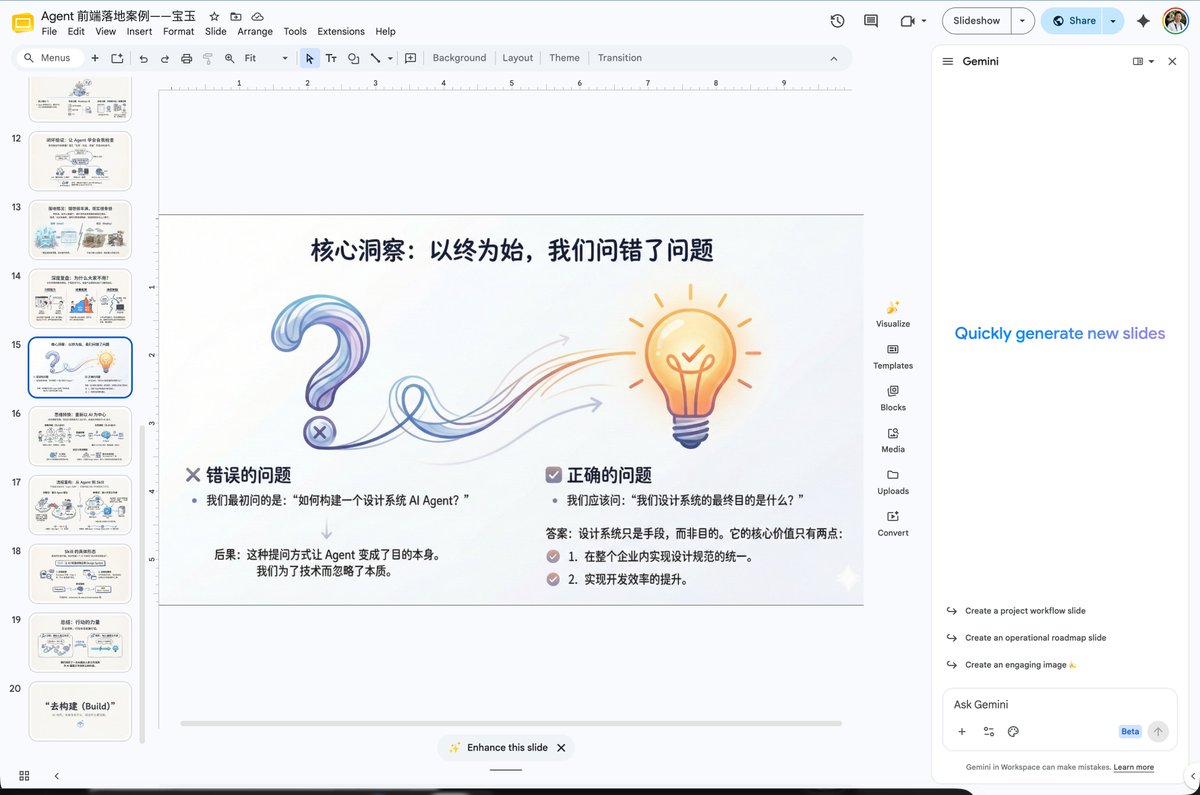This screenshot has width=1200, height=795.
Task: Open the Blocks sidebar tool
Action: pyautogui.click(x=893, y=397)
